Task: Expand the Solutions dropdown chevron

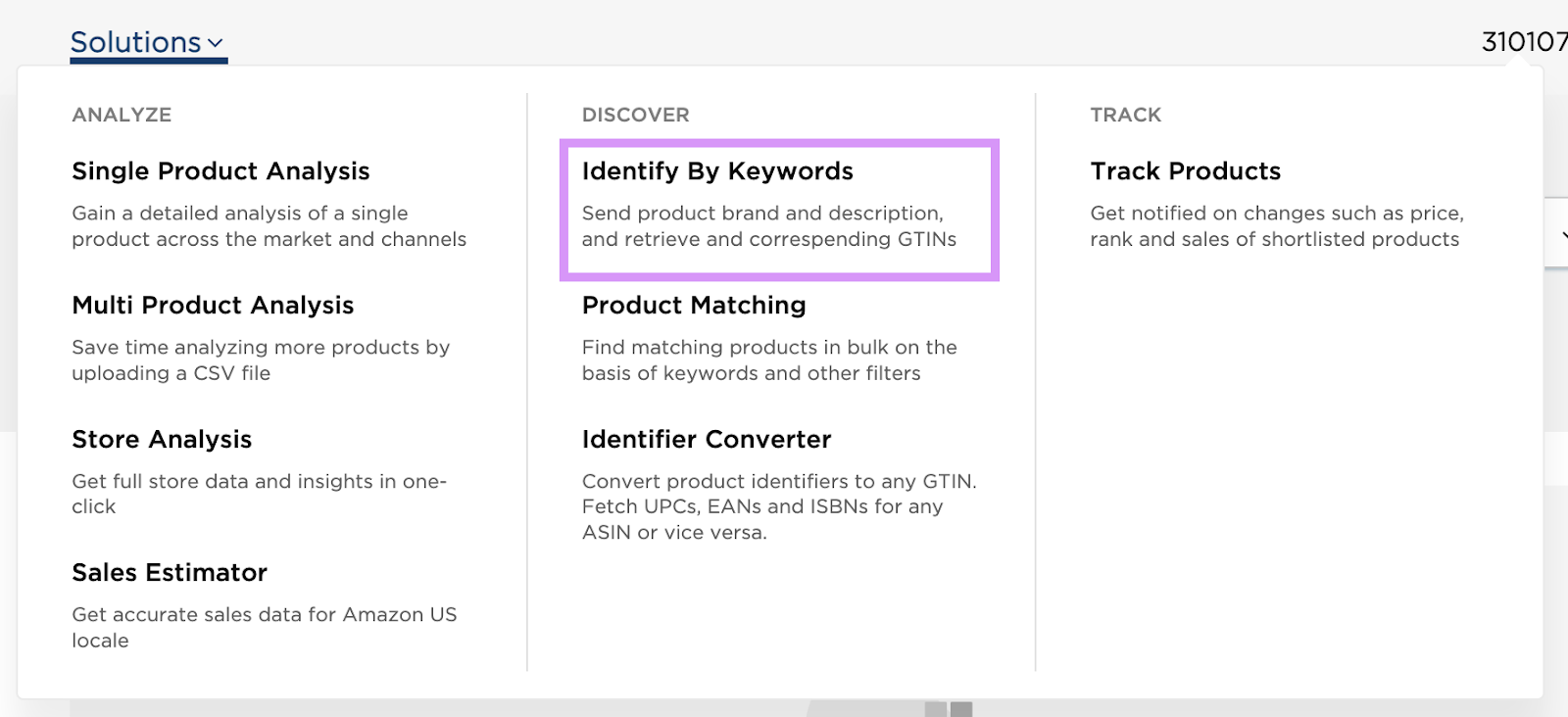Action: (x=216, y=44)
